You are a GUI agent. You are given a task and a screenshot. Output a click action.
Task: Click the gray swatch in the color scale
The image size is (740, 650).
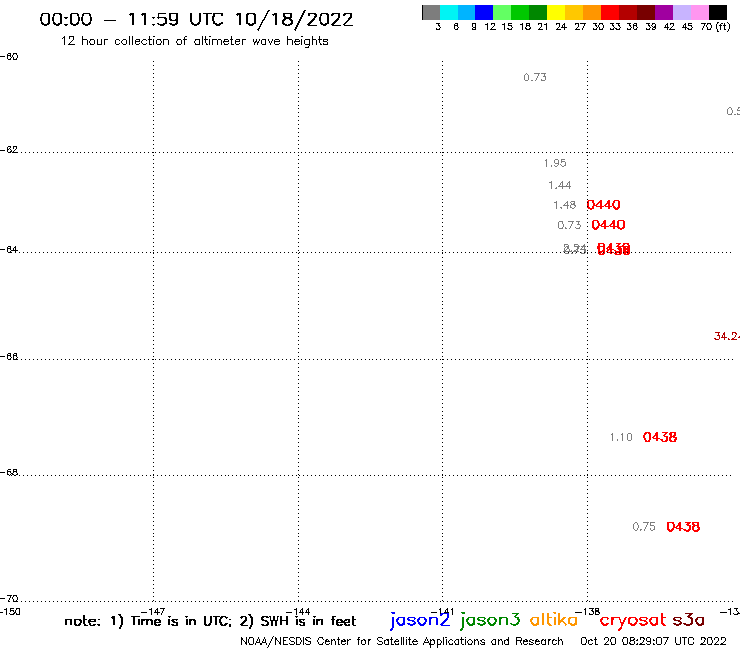431,12
